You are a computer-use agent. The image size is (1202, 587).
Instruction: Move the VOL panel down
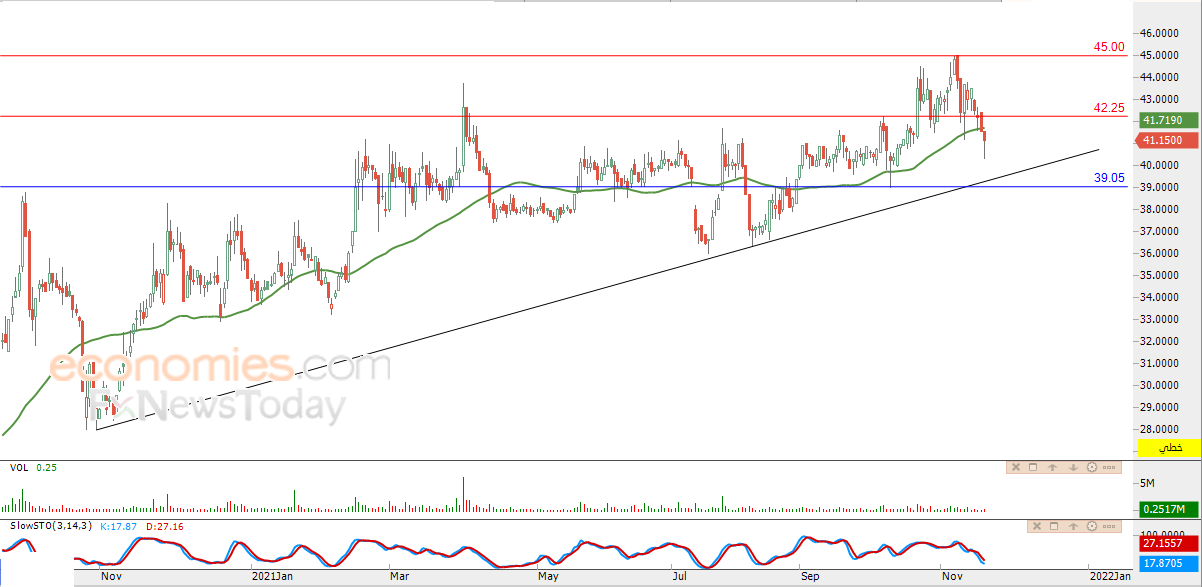1073,467
